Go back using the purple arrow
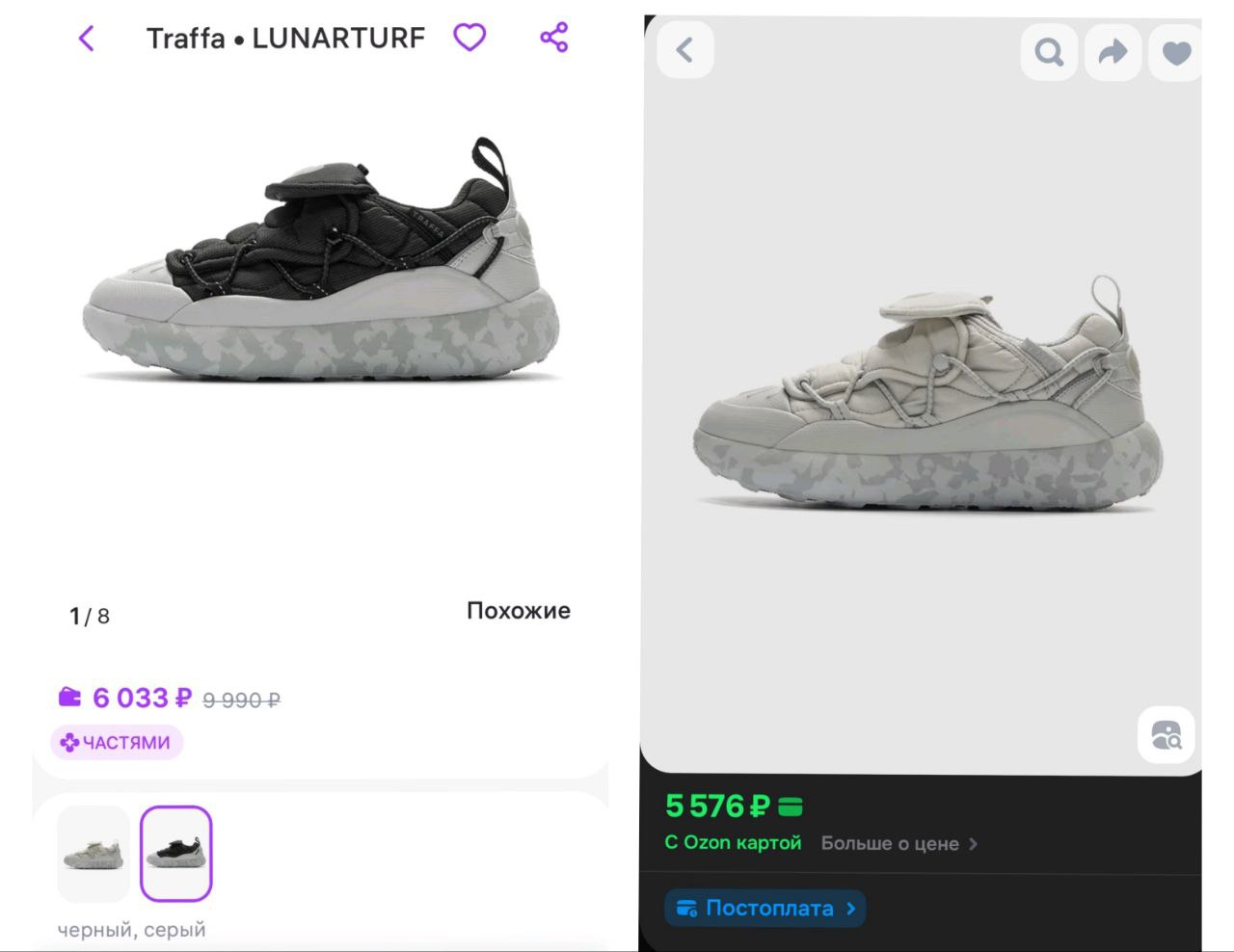This screenshot has width=1234, height=952. coord(87,39)
